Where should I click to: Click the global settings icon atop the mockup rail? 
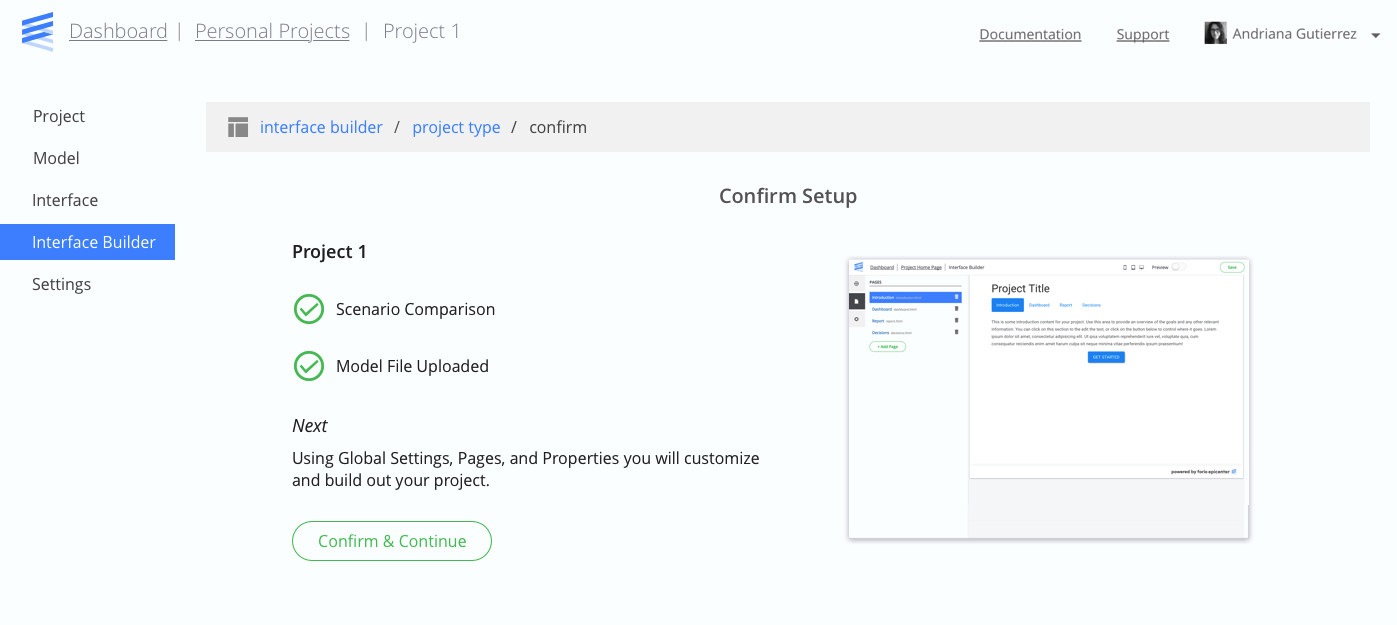pyautogui.click(x=856, y=283)
